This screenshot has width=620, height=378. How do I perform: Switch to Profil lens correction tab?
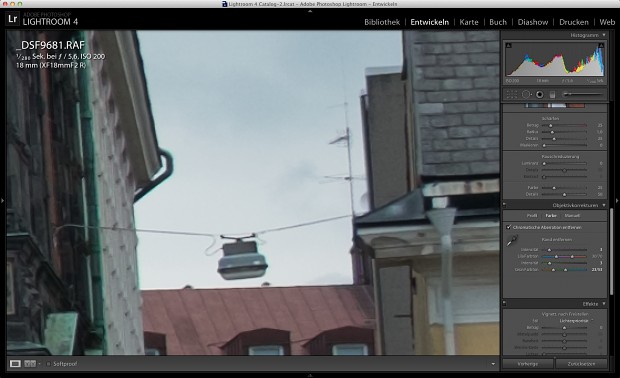[532, 215]
